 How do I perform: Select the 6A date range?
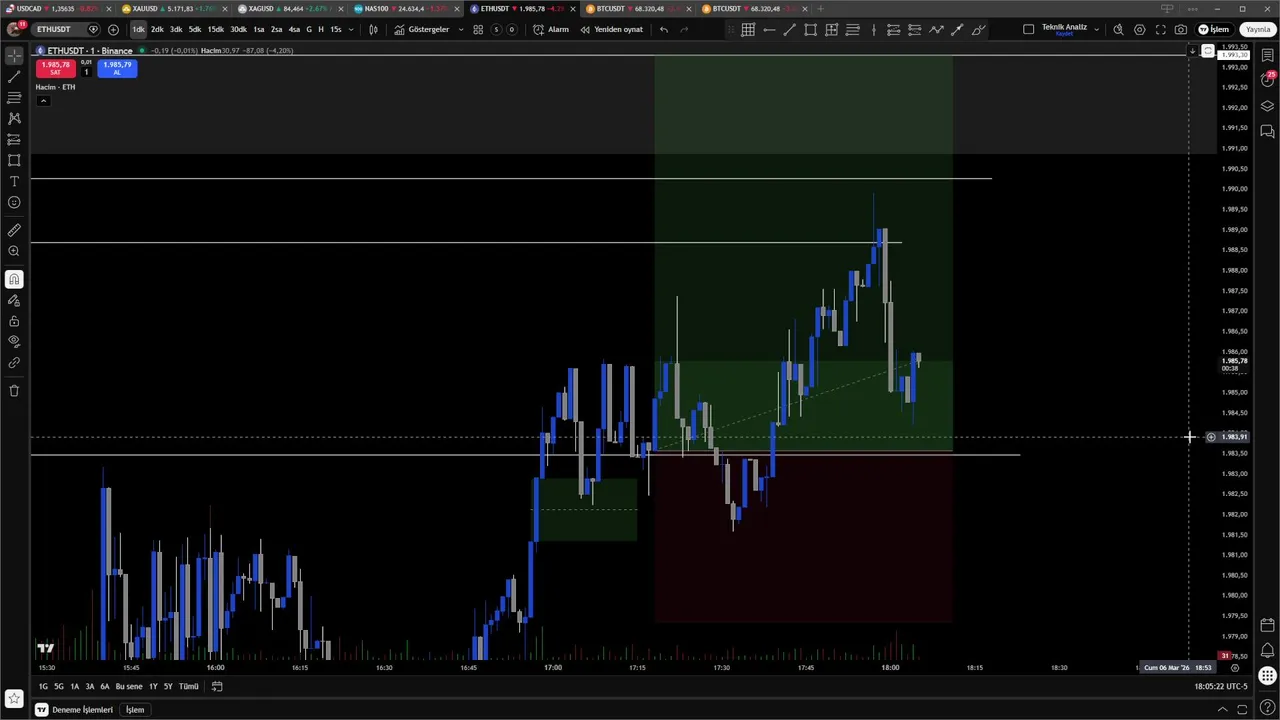point(105,686)
